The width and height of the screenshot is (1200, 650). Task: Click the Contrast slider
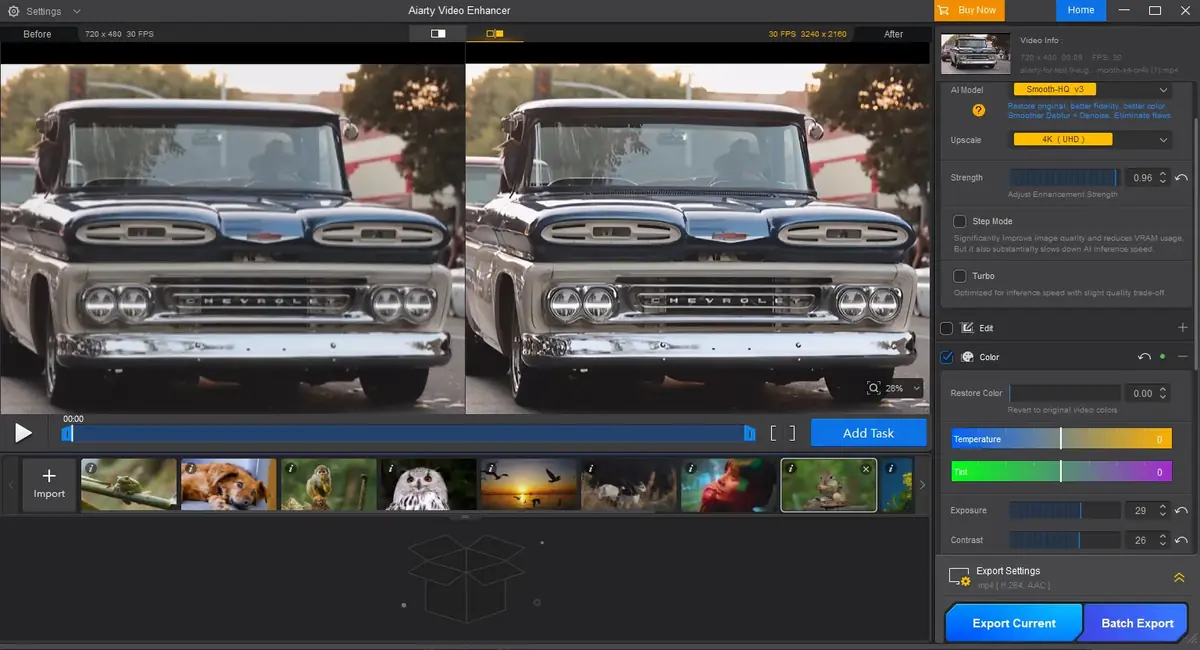[1066, 540]
